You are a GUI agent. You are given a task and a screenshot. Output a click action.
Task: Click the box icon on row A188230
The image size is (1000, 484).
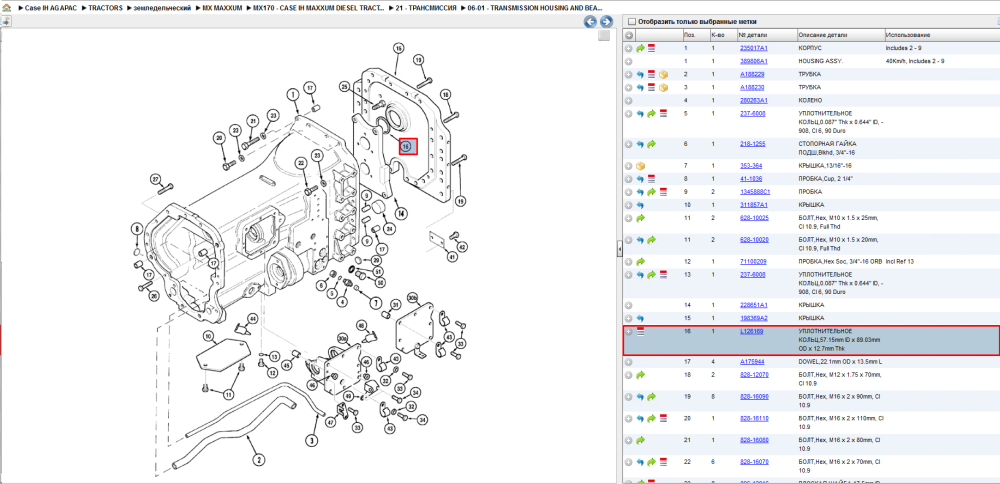pos(663,87)
